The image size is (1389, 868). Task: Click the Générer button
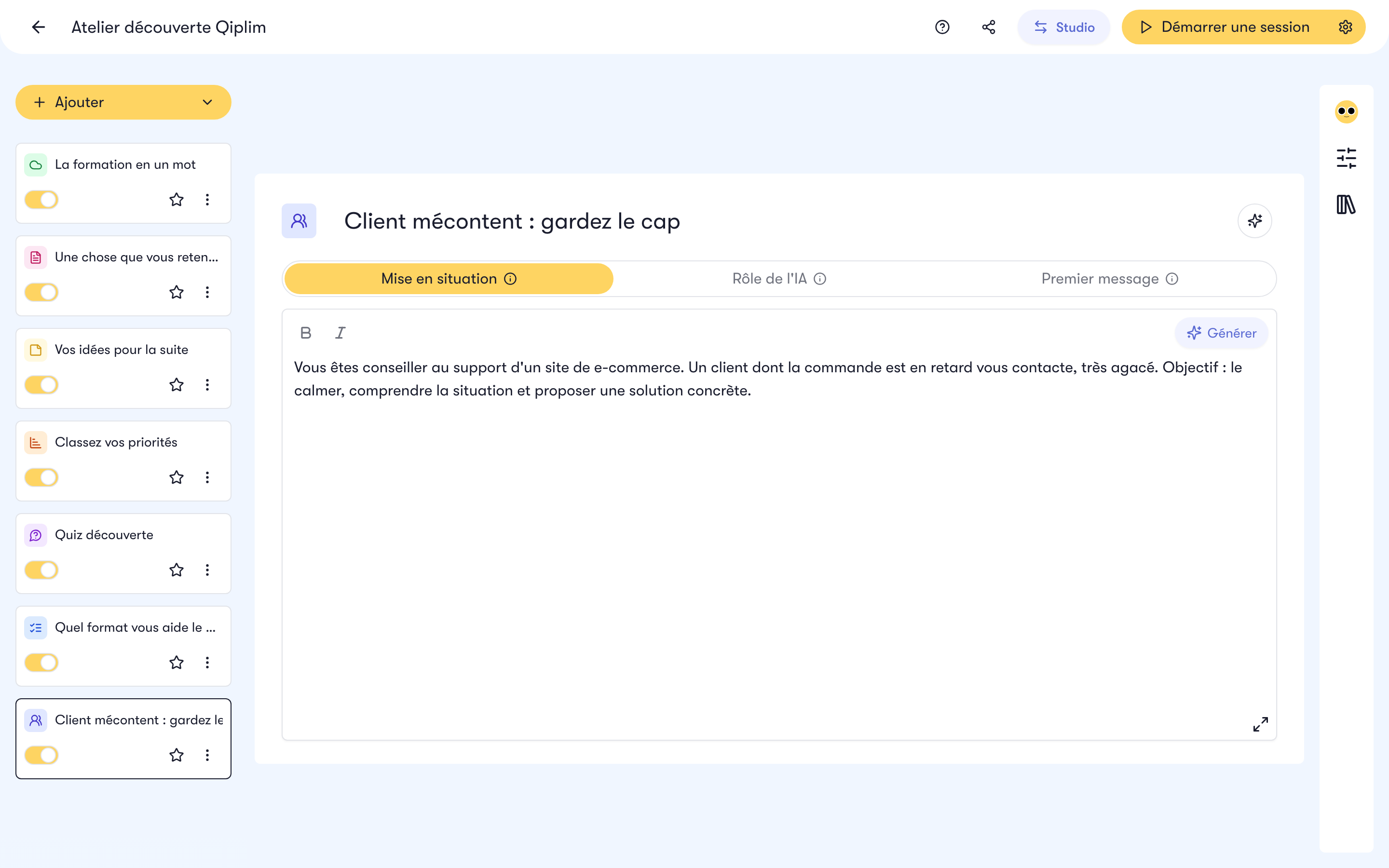pyautogui.click(x=1221, y=333)
